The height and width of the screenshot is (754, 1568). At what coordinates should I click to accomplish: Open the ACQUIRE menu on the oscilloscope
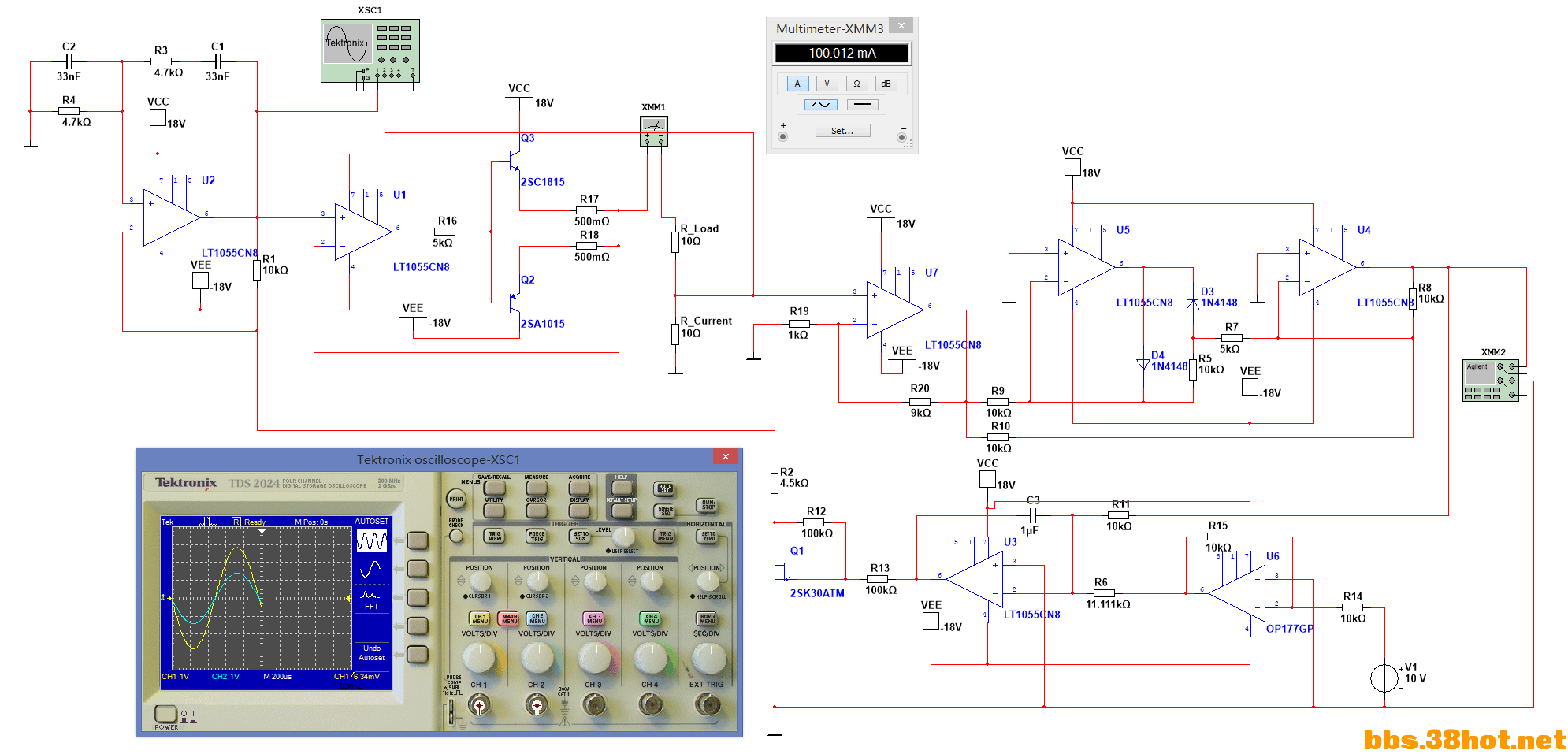(579, 488)
